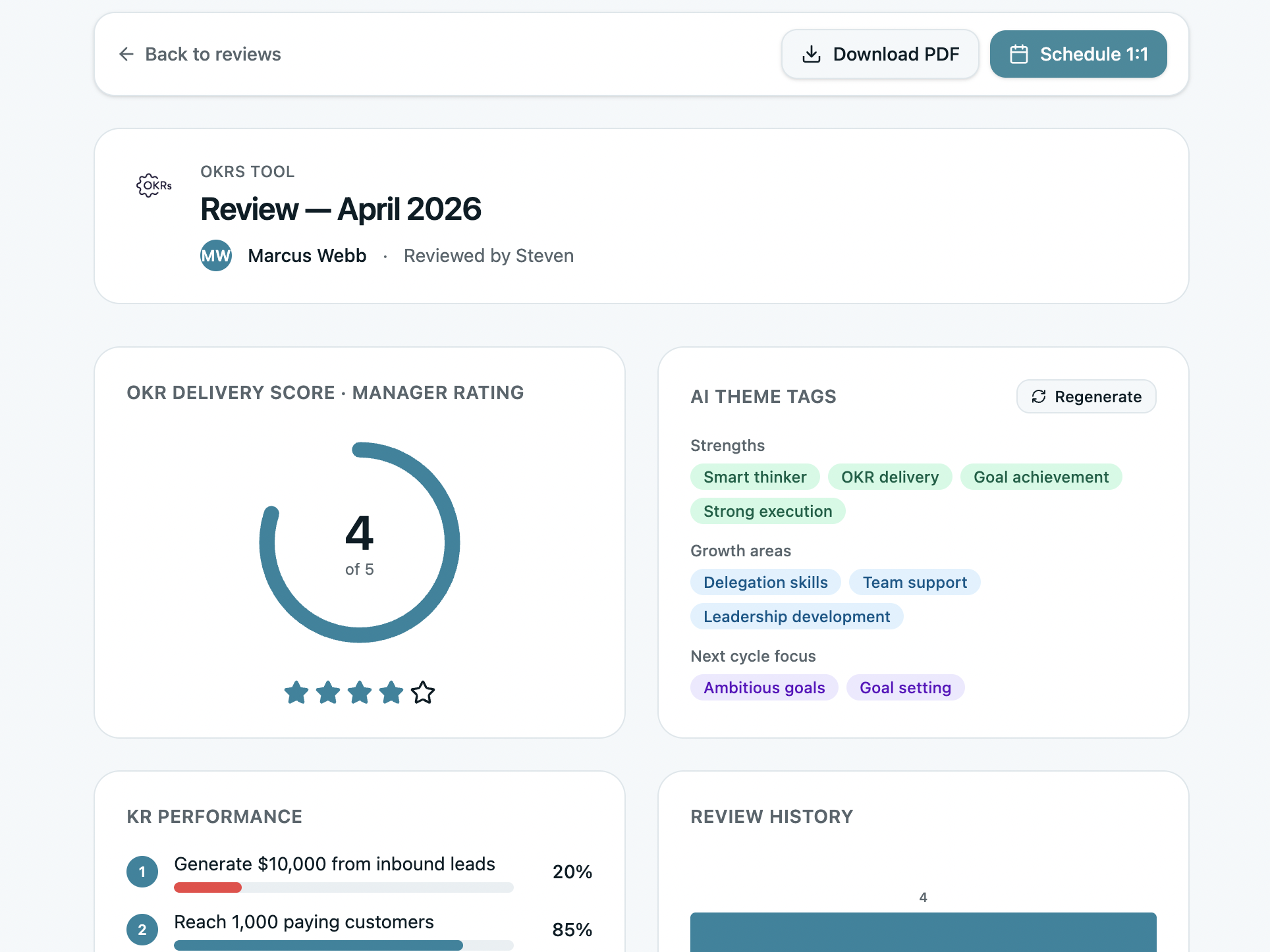1270x952 pixels.
Task: Click the MW avatar
Action: (216, 255)
